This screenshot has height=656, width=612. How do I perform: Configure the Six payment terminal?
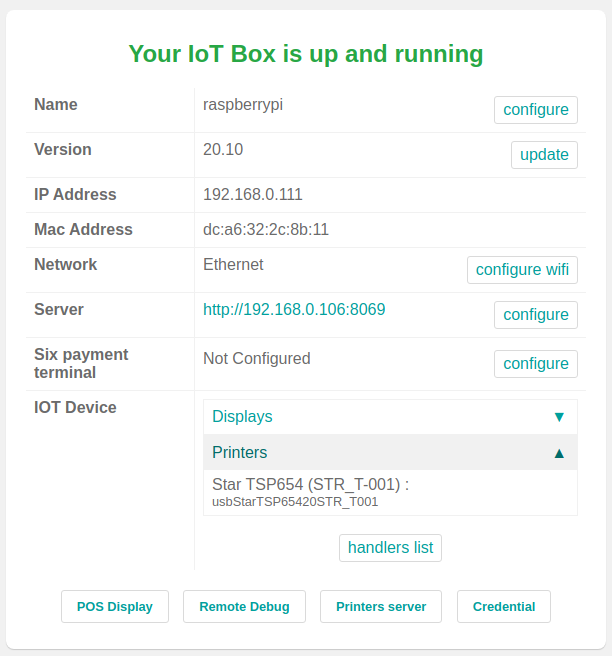tap(535, 364)
